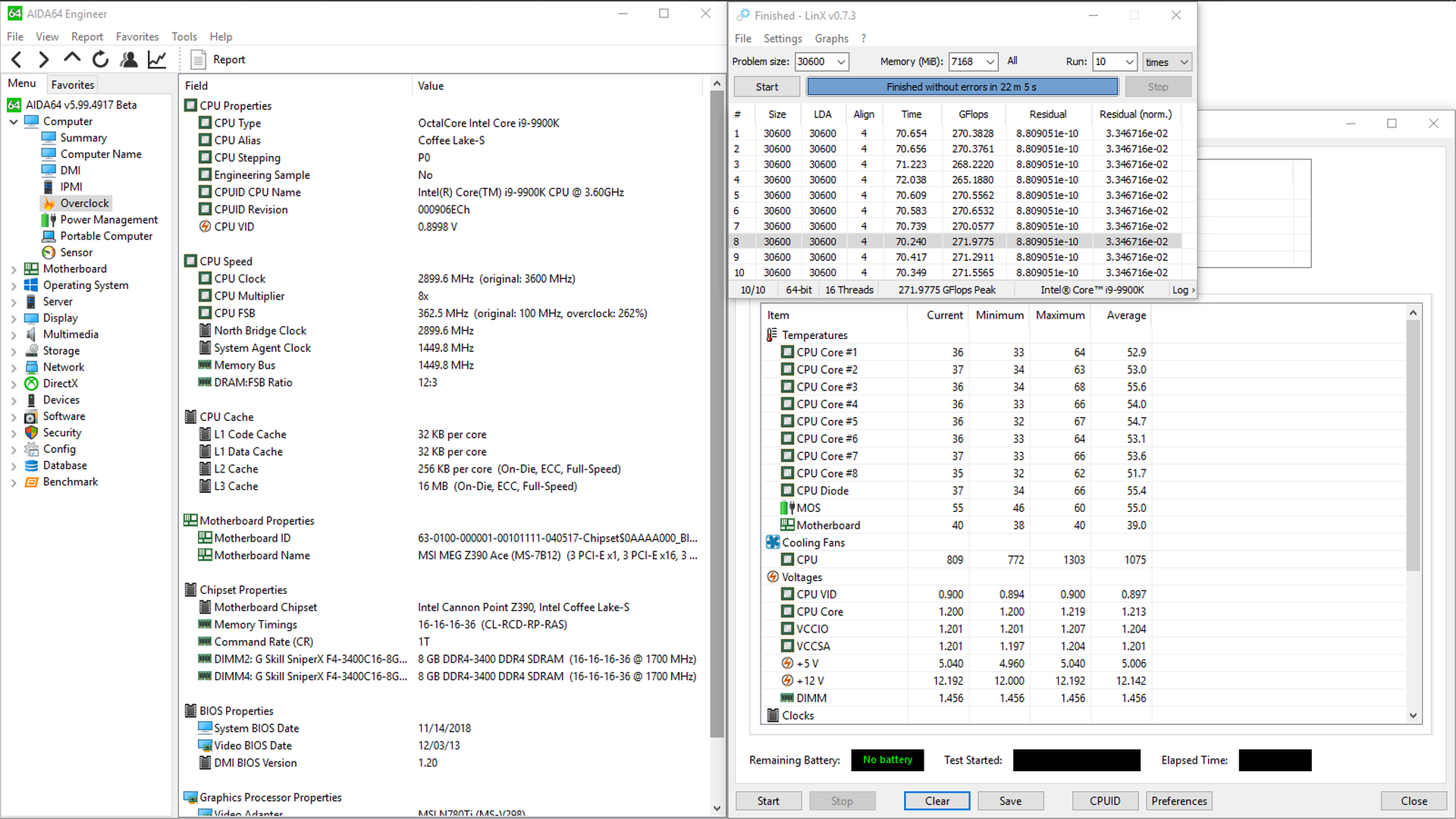
Task: Switch to the Favorites tab
Action: tap(73, 85)
